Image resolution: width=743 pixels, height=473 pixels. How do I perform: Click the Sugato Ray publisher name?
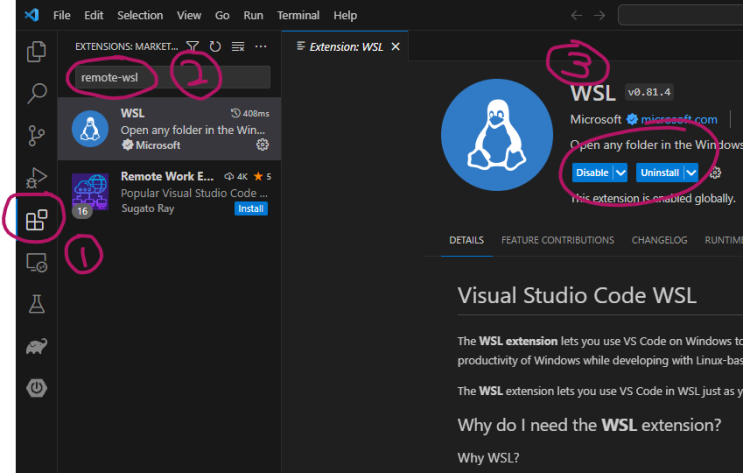148,209
